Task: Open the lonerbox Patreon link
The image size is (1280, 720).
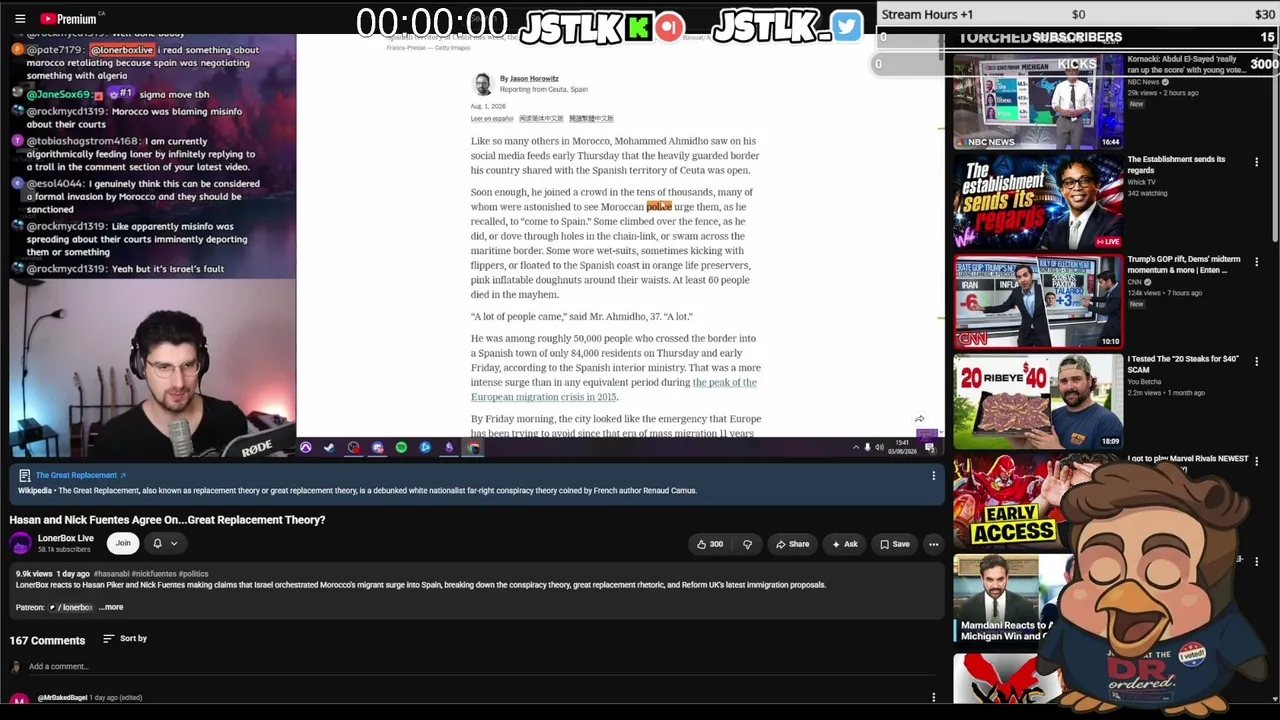Action: point(71,607)
